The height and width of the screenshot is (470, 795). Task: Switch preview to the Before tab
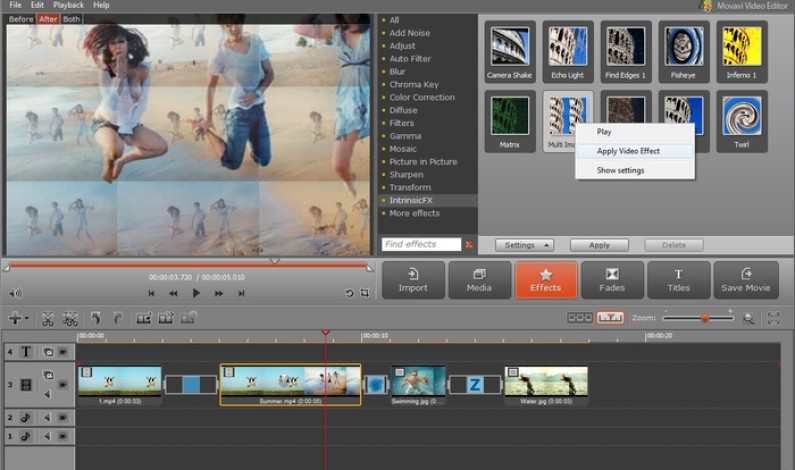coord(21,19)
